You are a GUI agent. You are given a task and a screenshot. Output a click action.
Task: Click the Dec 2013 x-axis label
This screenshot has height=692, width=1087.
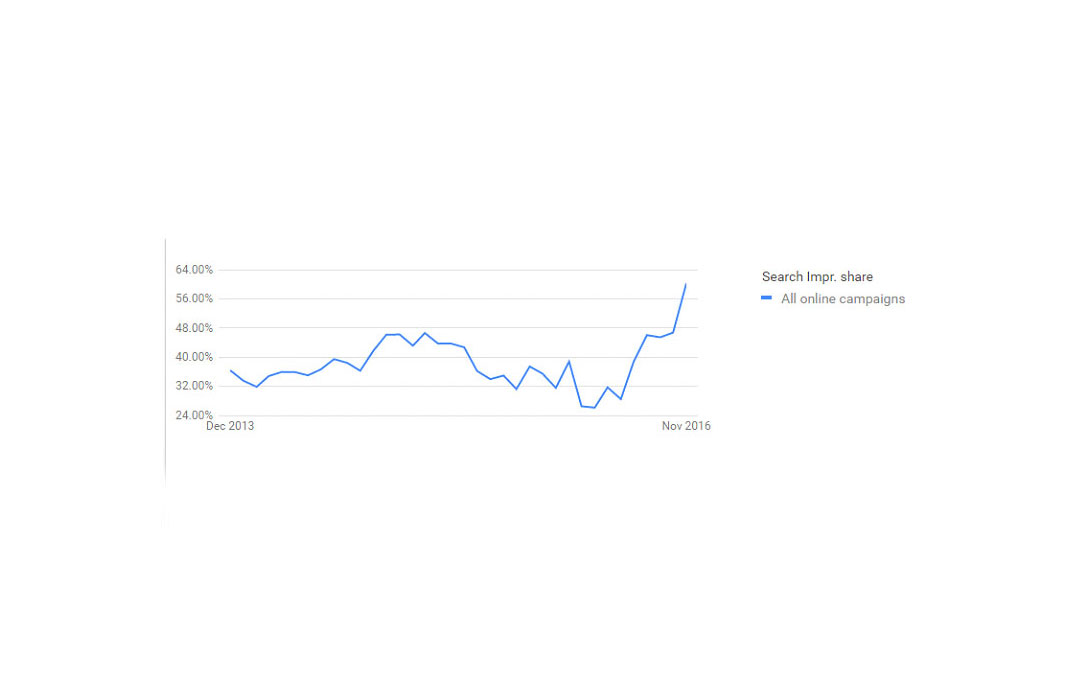pyautogui.click(x=230, y=426)
